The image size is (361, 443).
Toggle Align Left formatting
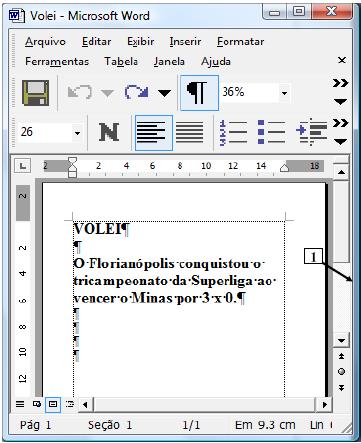154,133
